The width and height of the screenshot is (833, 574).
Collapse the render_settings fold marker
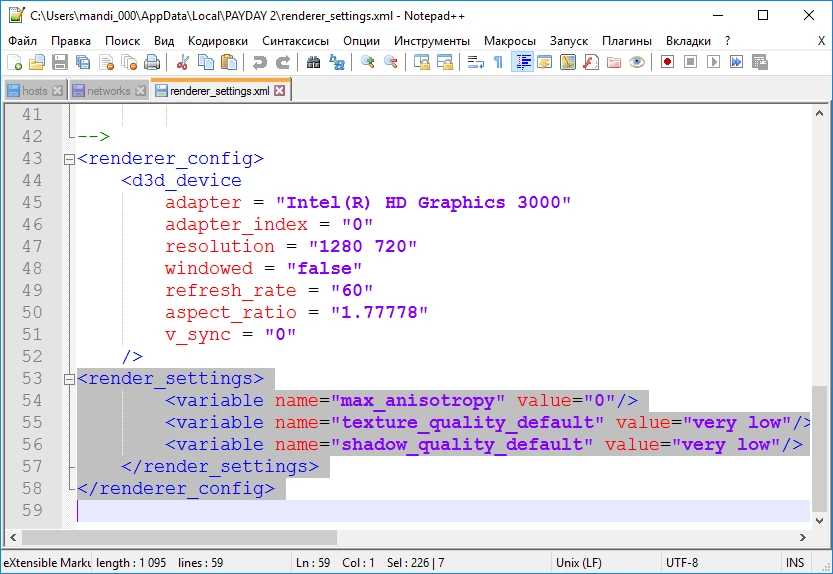coord(68,379)
